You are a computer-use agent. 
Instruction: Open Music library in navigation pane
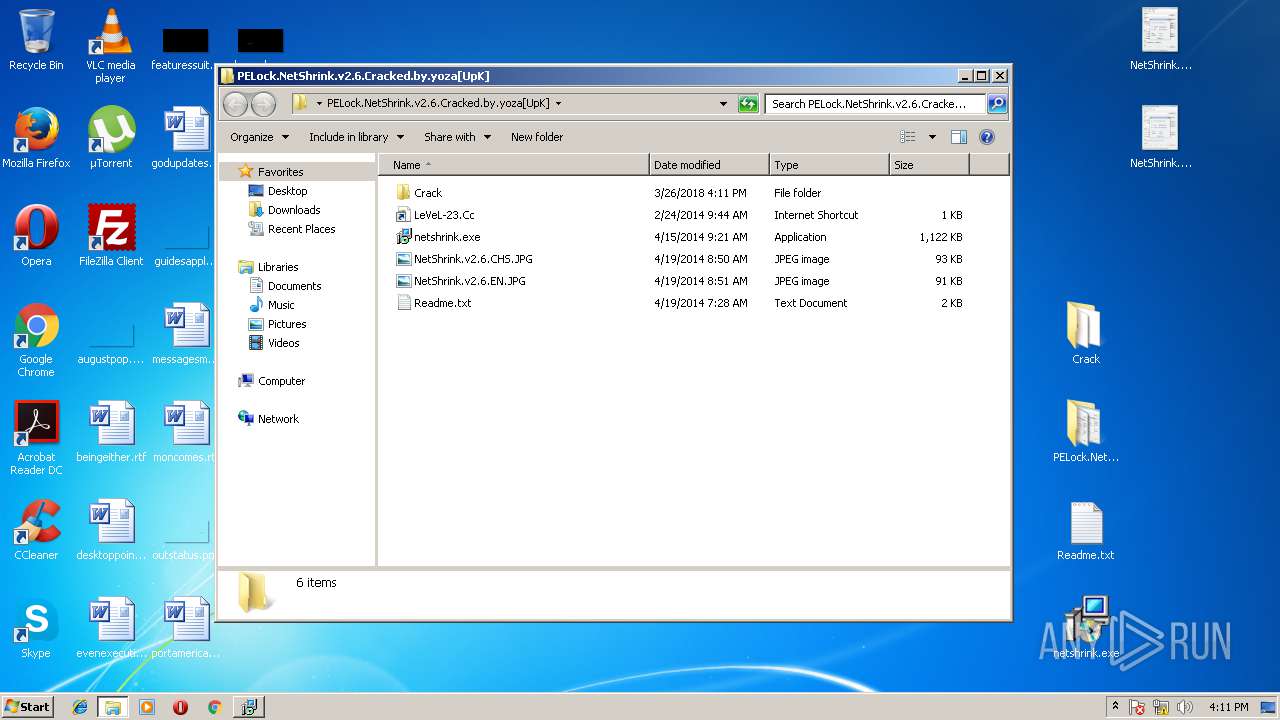point(281,305)
